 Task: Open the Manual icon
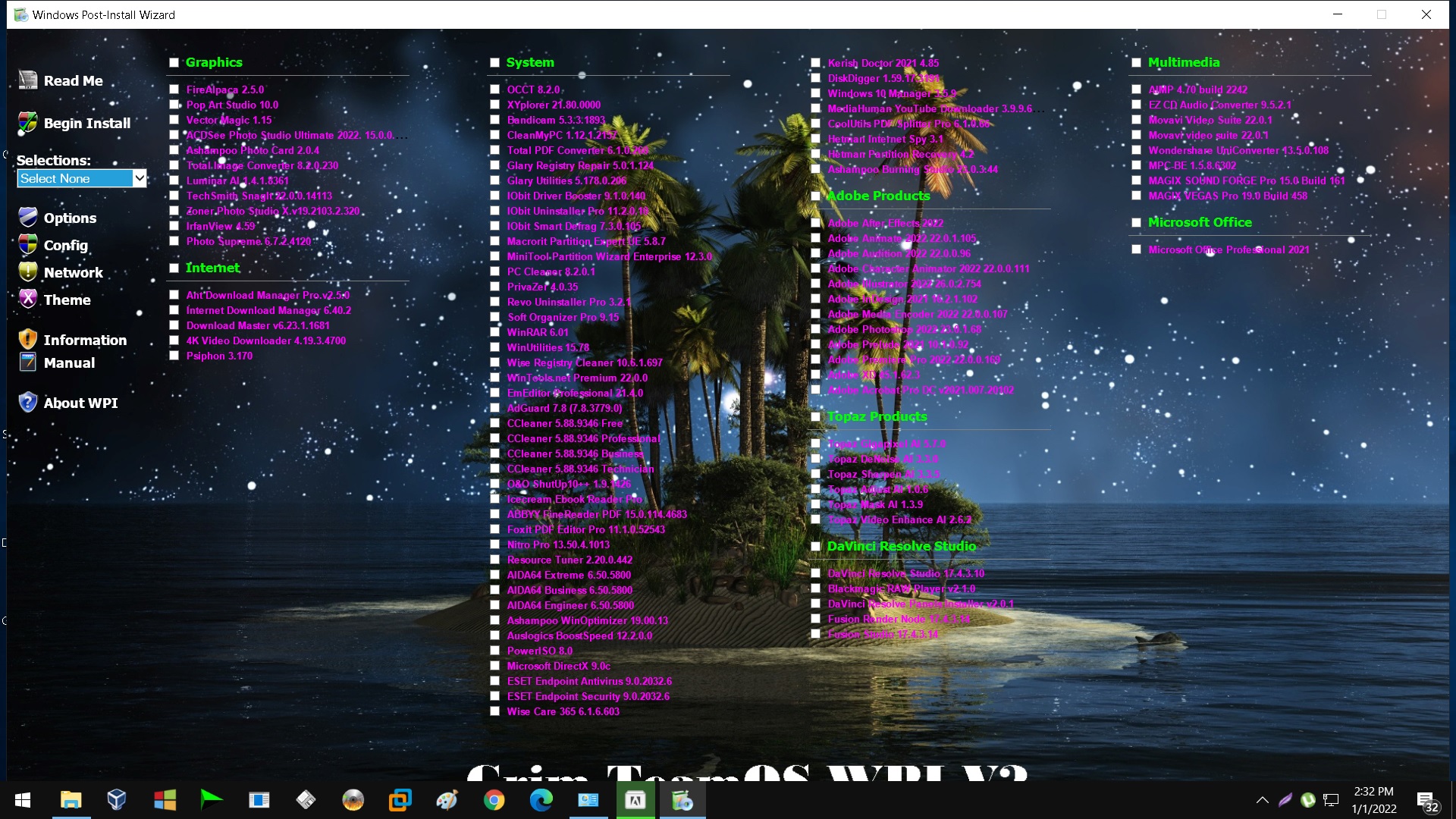[28, 362]
